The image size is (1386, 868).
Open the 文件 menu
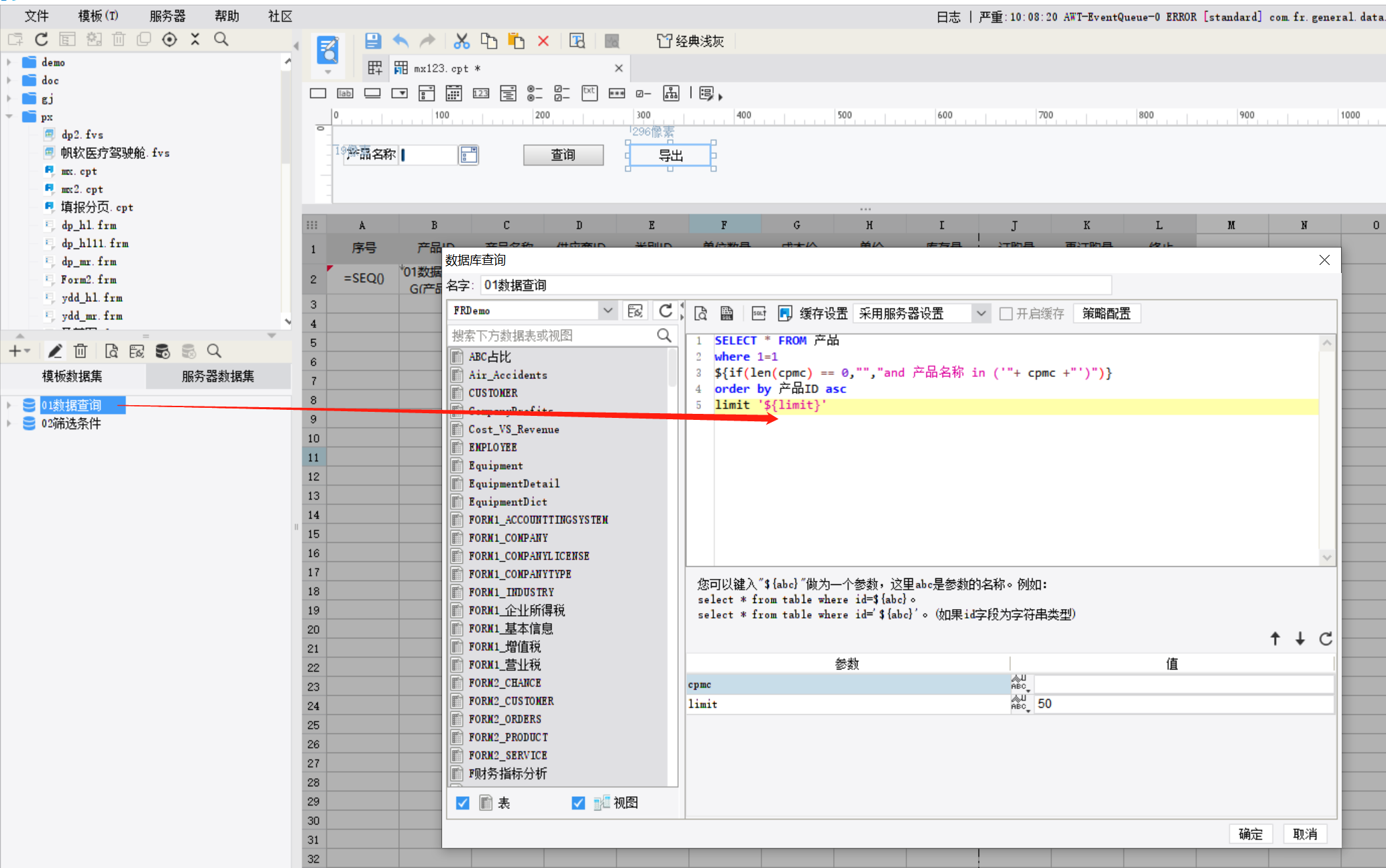coord(36,15)
